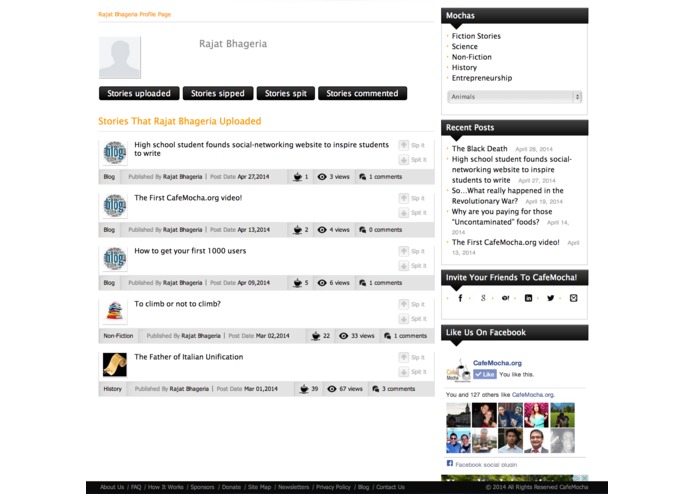The image size is (695, 494).
Task: Open Privacy Policy in the footer
Action: click(333, 487)
